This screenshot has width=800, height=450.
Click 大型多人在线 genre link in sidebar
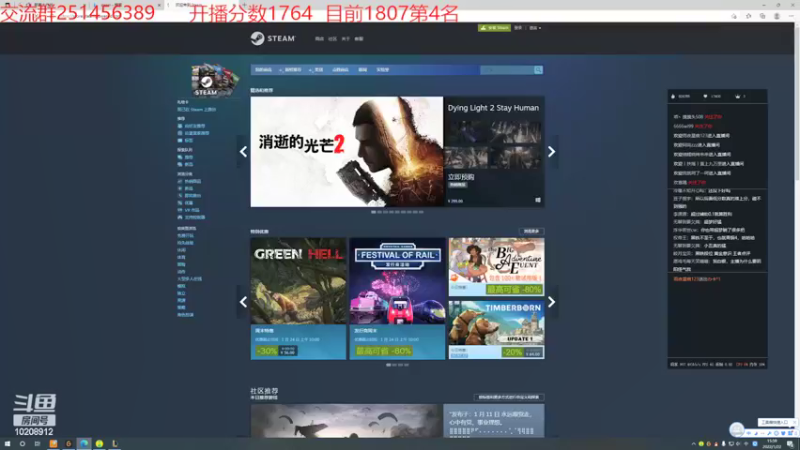click(x=189, y=279)
